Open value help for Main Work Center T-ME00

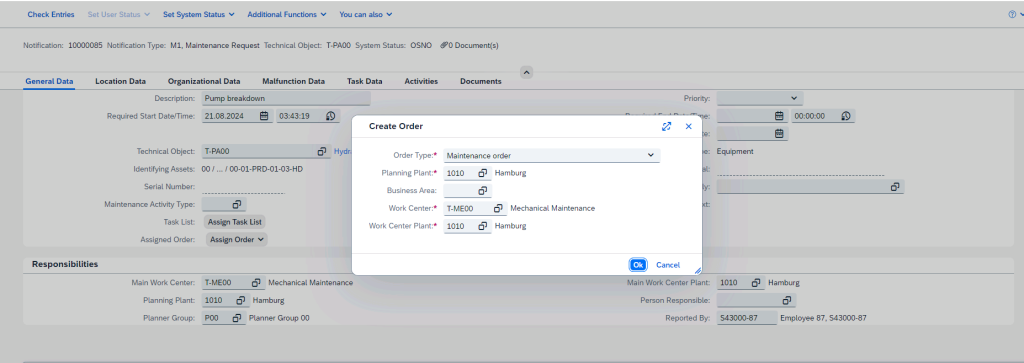coord(256,283)
